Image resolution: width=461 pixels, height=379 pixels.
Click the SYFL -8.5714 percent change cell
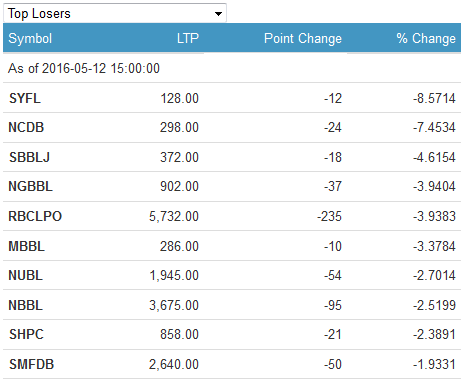(434, 98)
